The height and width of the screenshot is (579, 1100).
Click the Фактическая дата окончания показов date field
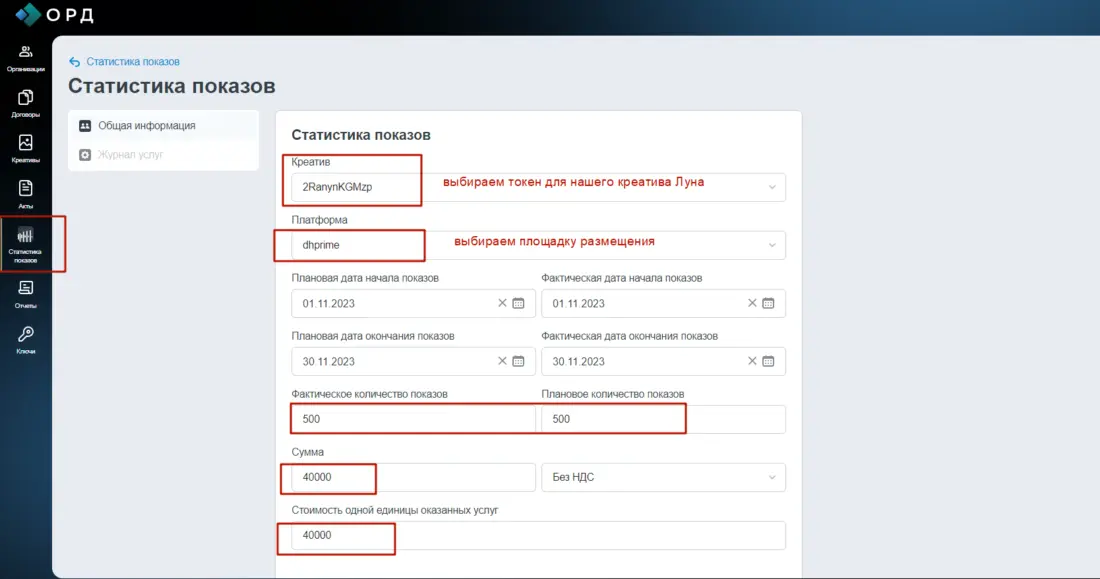pyautogui.click(x=663, y=361)
